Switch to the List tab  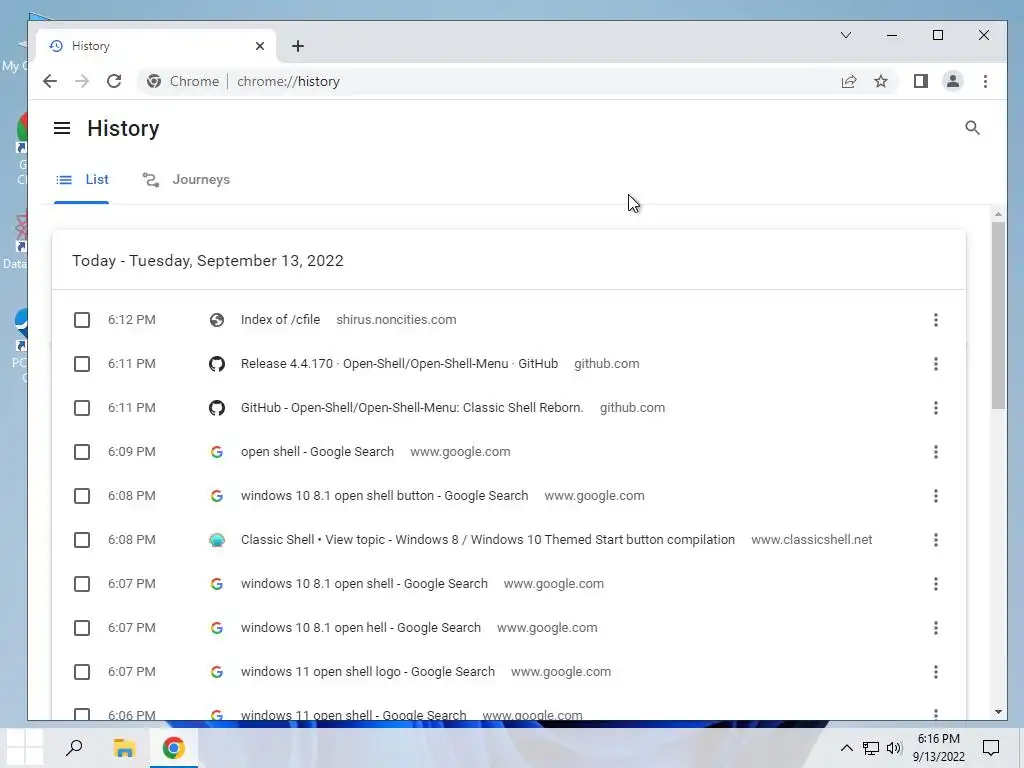pyautogui.click(x=82, y=180)
